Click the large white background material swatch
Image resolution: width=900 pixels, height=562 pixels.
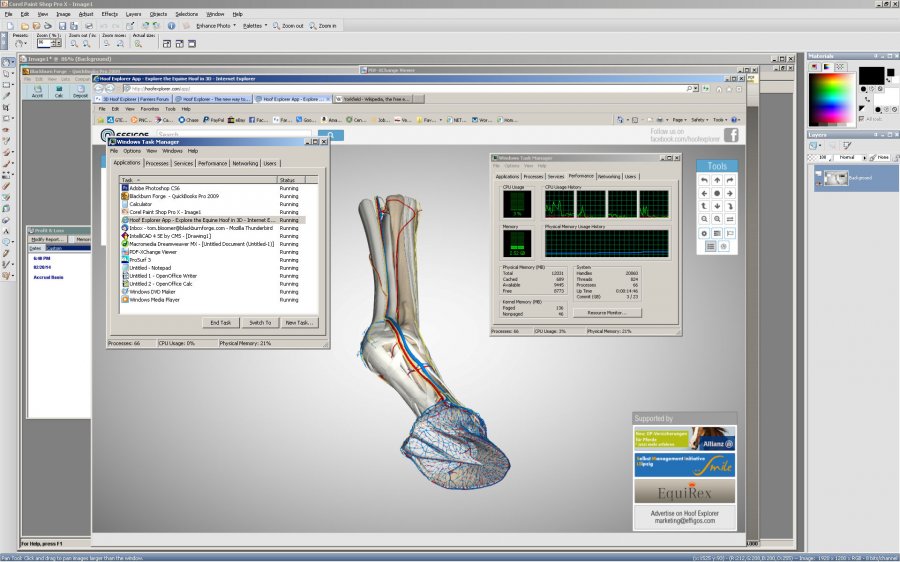coord(887,96)
